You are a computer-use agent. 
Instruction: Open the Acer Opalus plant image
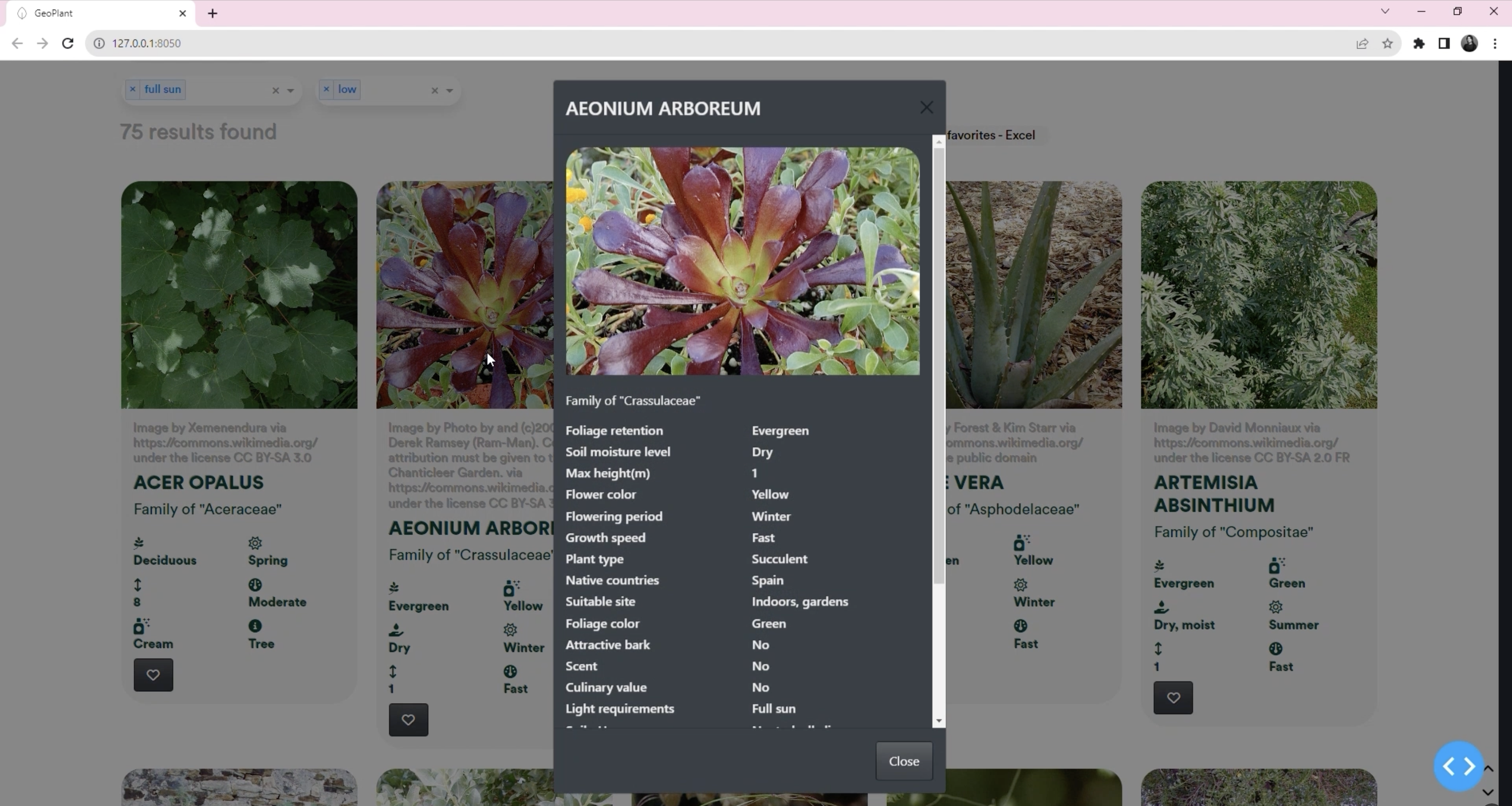pos(239,294)
